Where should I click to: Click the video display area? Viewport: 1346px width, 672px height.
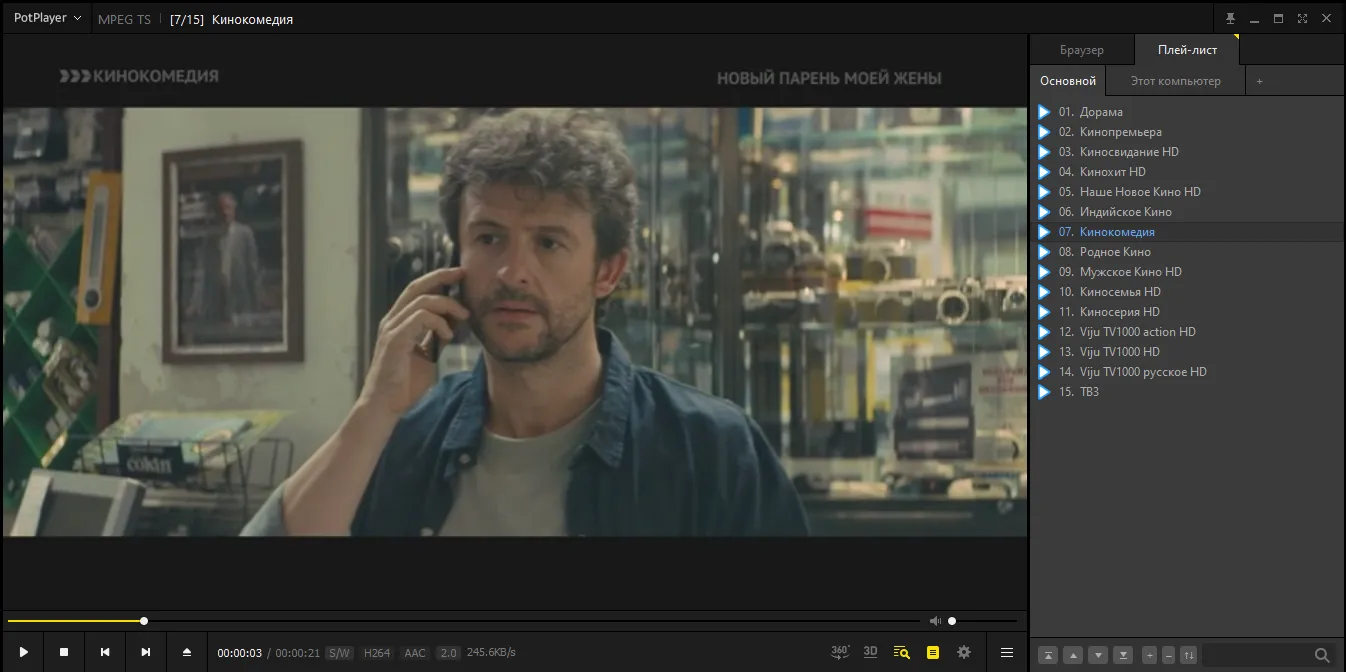[515, 322]
